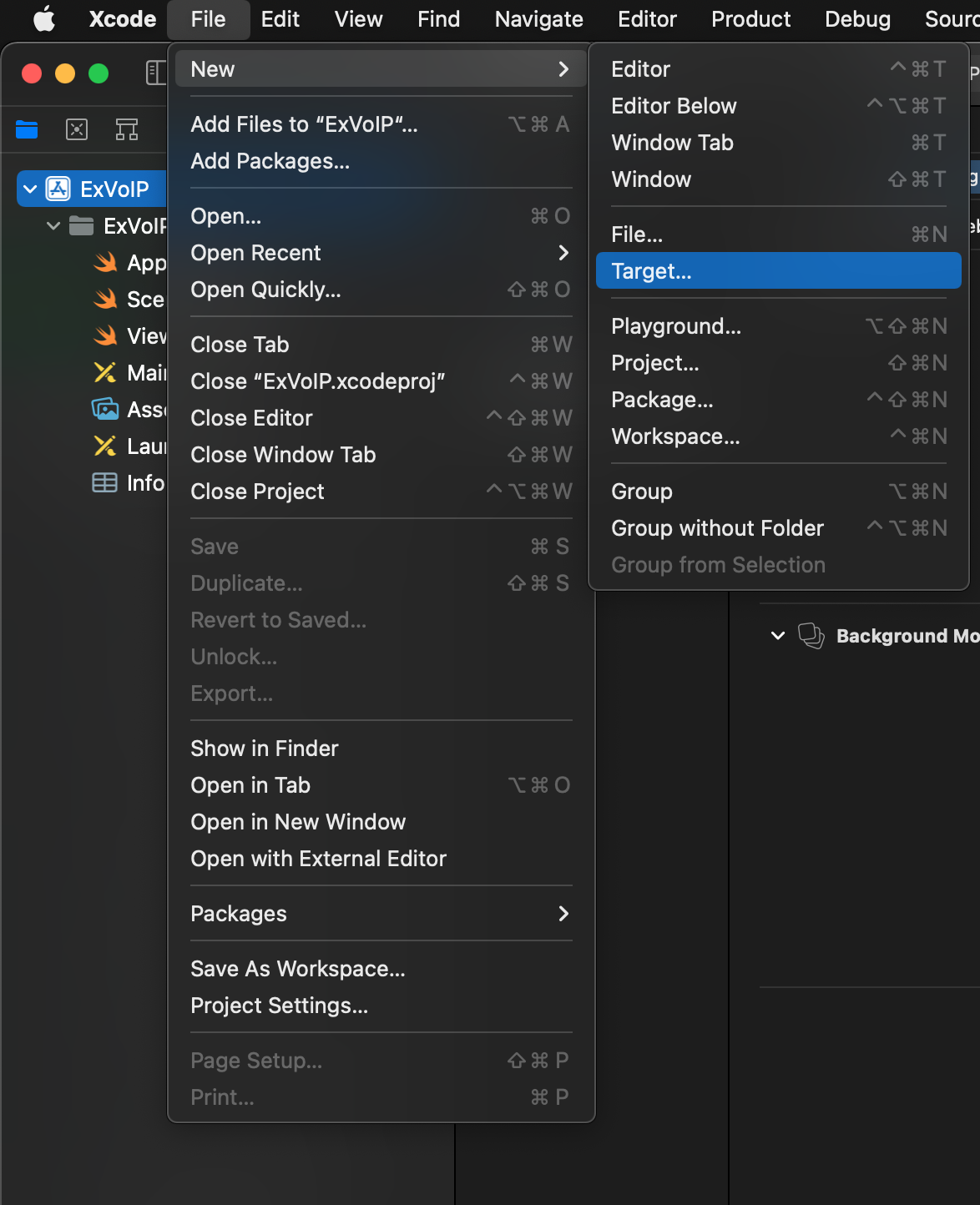Choose New Playground...
Viewport: 980px width, 1205px height.
779,326
